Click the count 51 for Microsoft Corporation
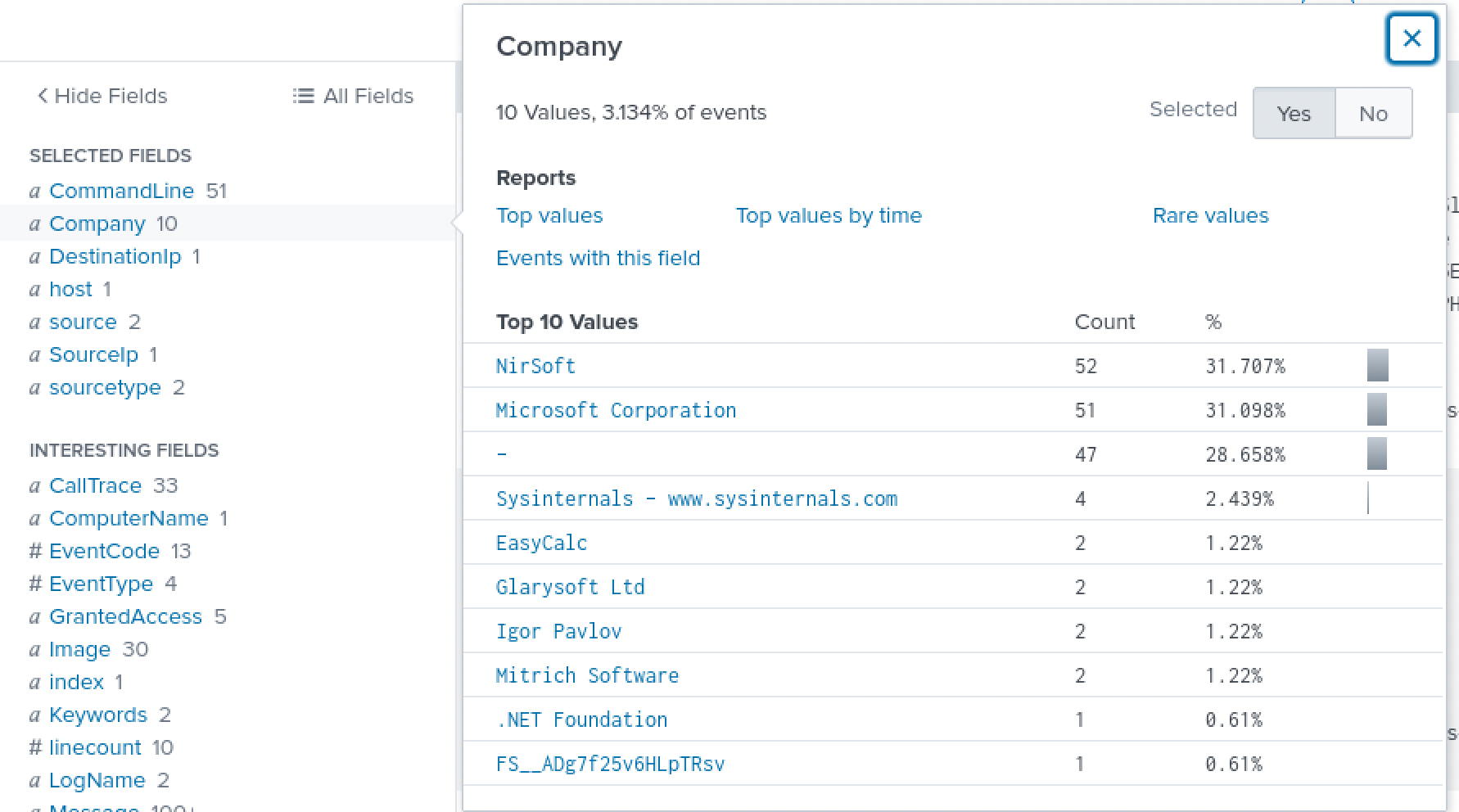1459x812 pixels. coord(1086,410)
